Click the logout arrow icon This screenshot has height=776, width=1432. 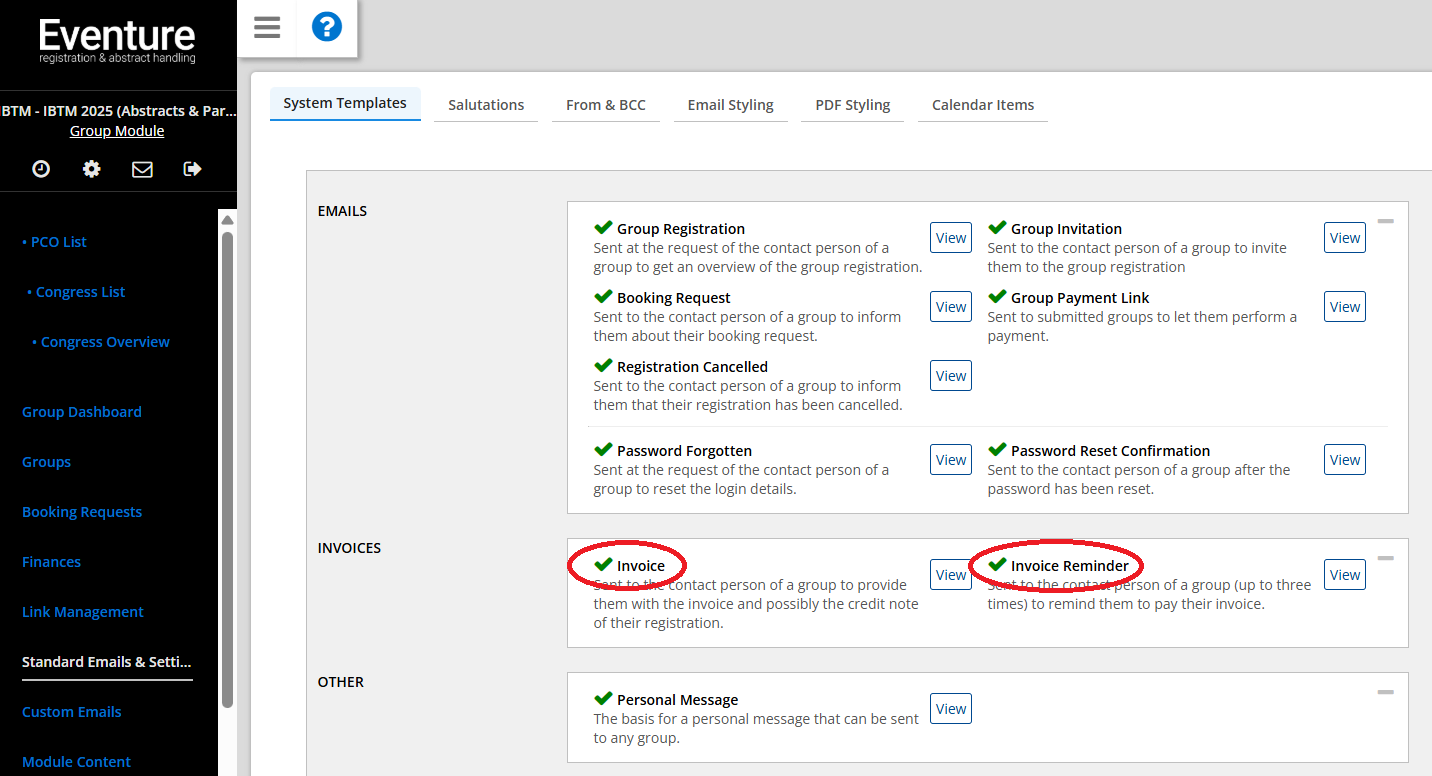[193, 169]
